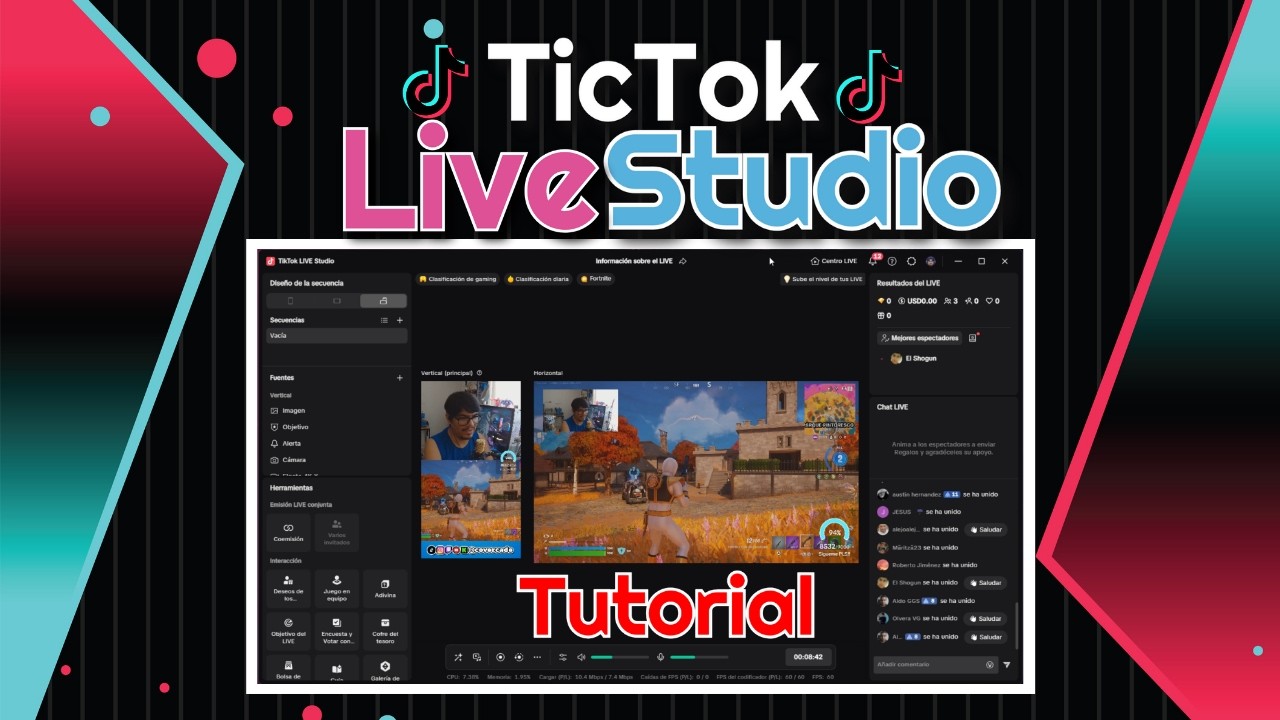
Task: Mute the microphone
Action: [661, 657]
